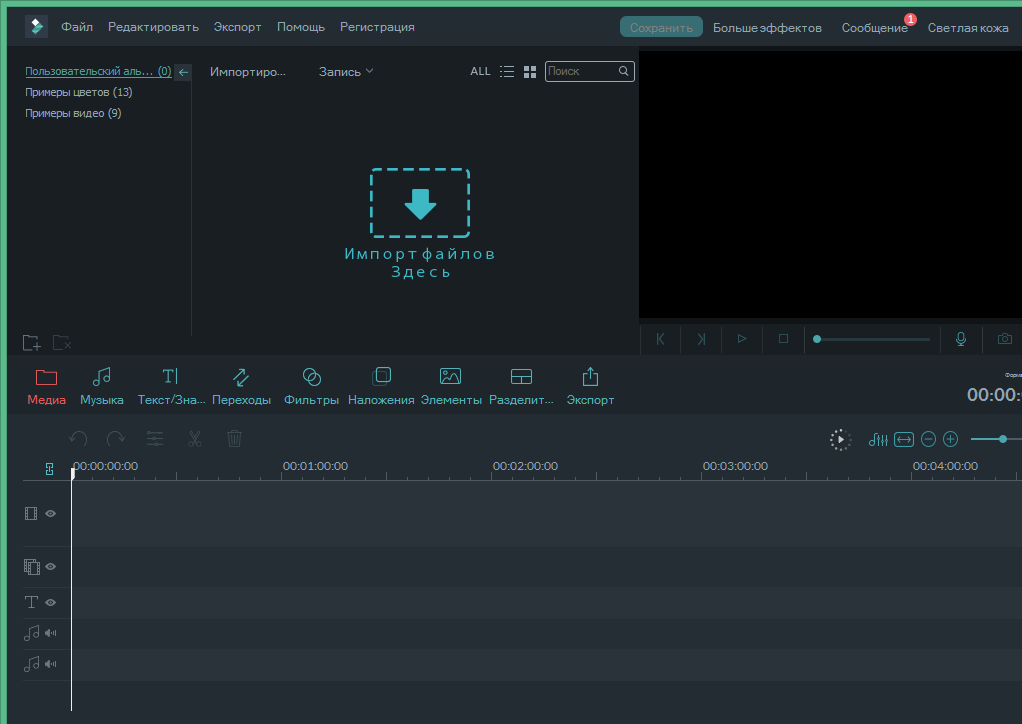The width and height of the screenshot is (1022, 724).
Task: Hide the top video track with eye toggle
Action: point(50,513)
